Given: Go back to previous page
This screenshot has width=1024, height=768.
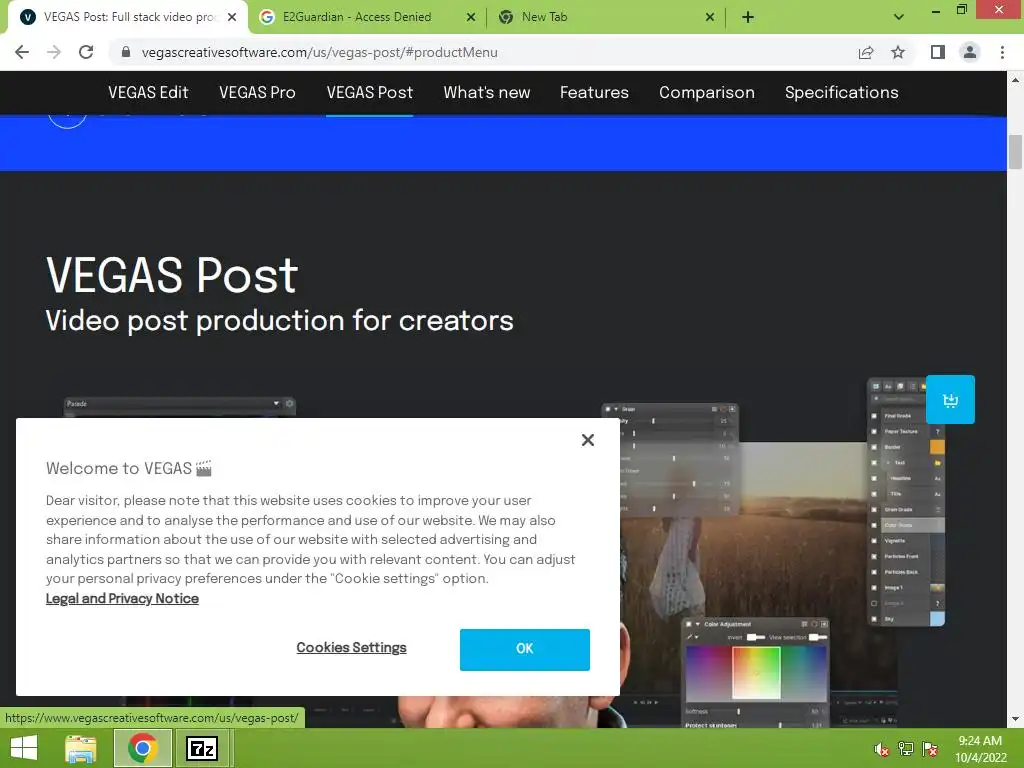Looking at the screenshot, I should (x=22, y=52).
